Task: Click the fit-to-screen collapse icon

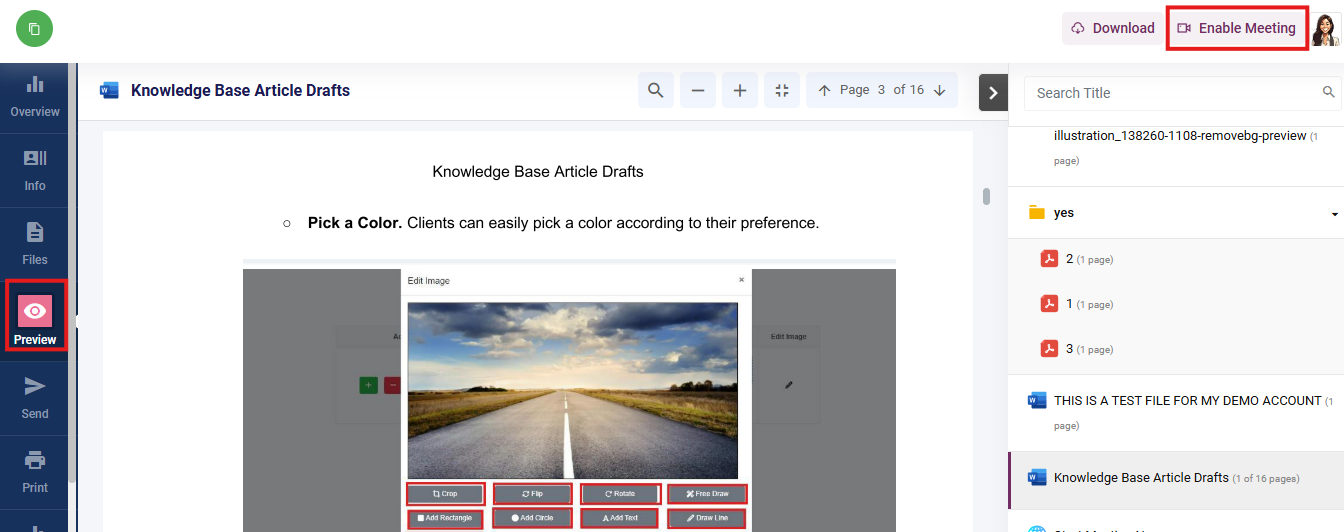Action: coord(782,90)
